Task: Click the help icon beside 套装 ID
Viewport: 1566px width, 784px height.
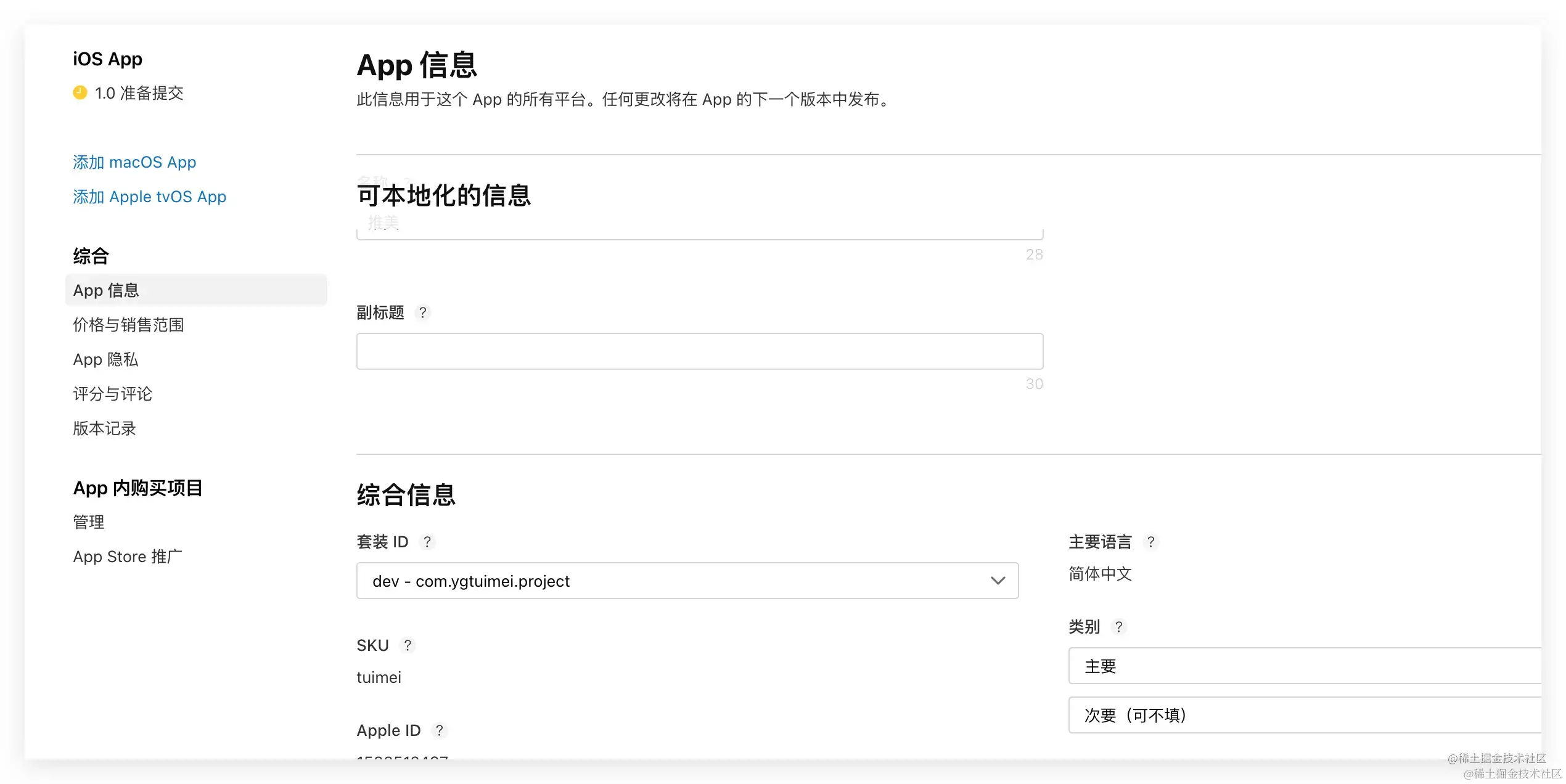Action: [x=427, y=542]
